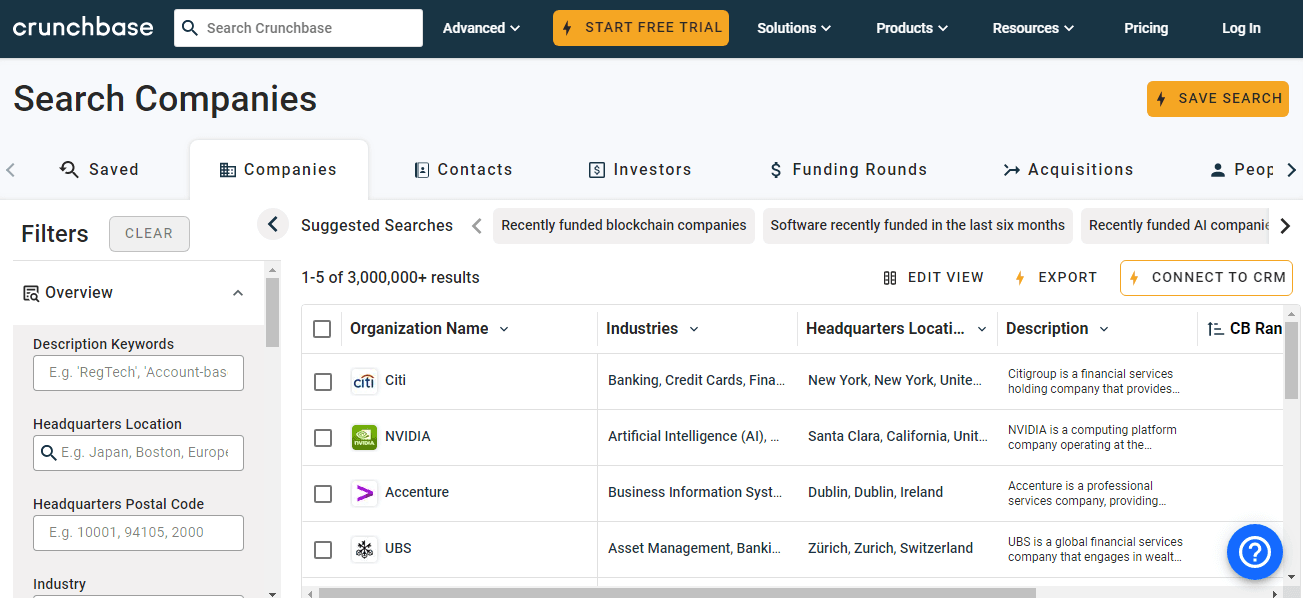
Task: Click the CB Rank sort icon
Action: coord(1215,329)
